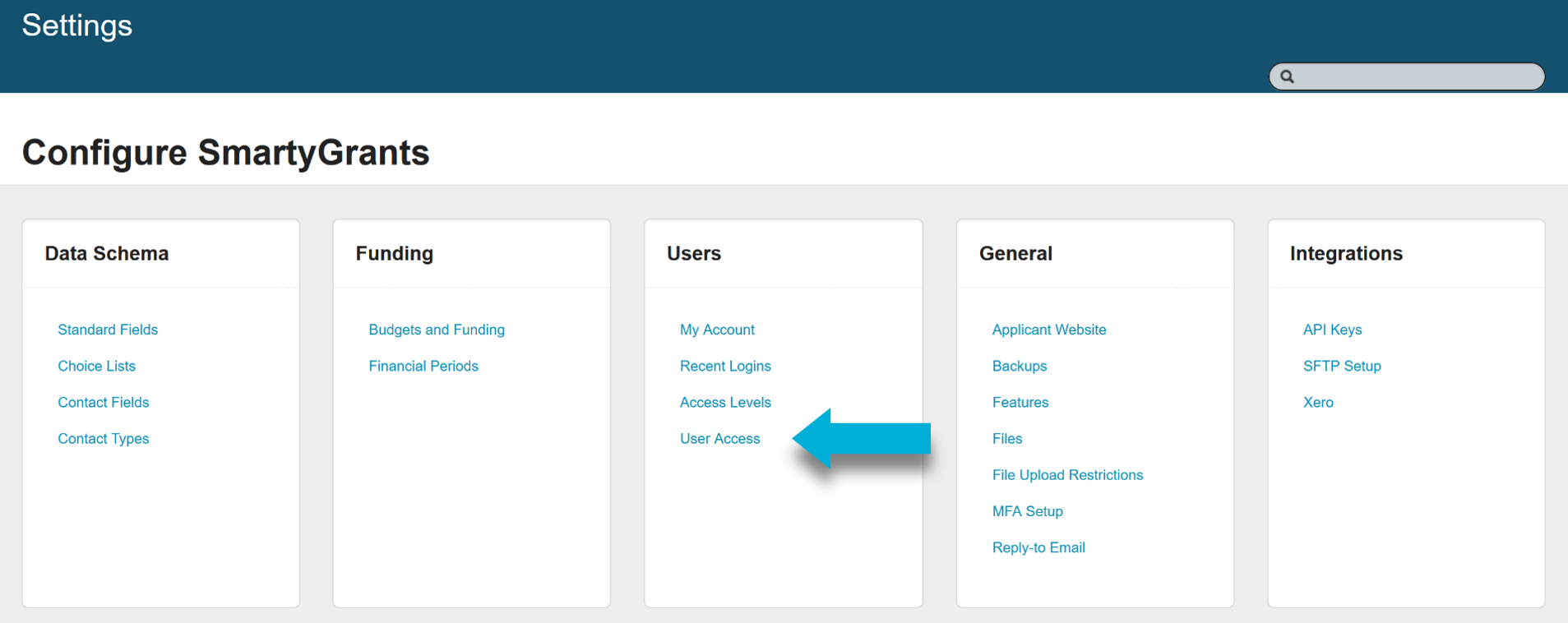Open Applicant Website settings
1568x623 pixels.
[1048, 330]
